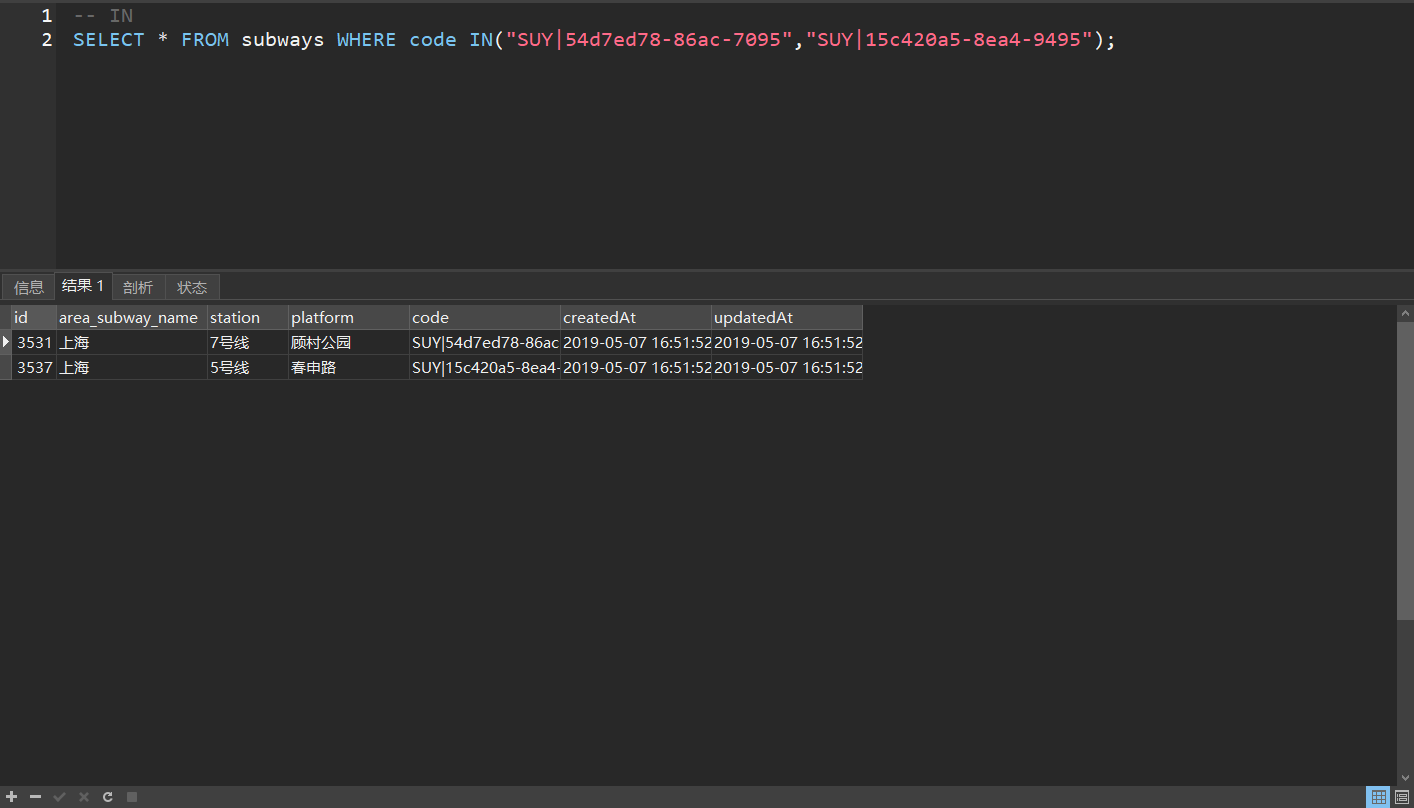The height and width of the screenshot is (808, 1414).
Task: Click the apply changes checkmark icon
Action: click(59, 797)
